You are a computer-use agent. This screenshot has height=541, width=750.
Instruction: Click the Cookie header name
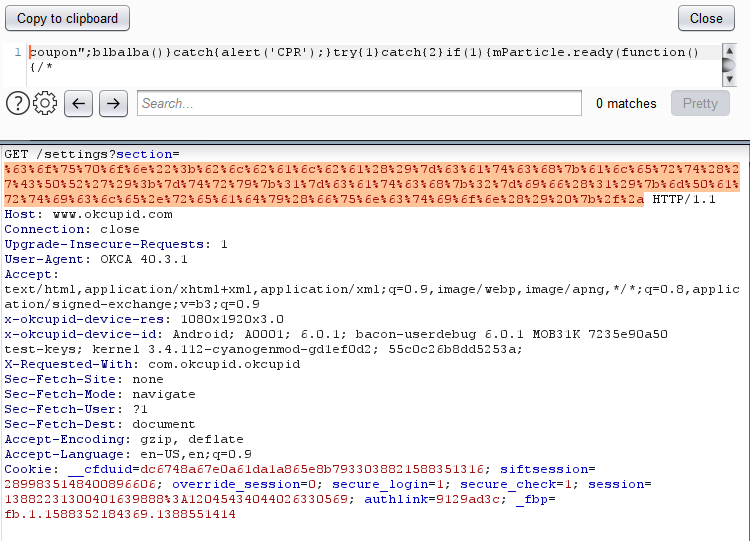28,469
